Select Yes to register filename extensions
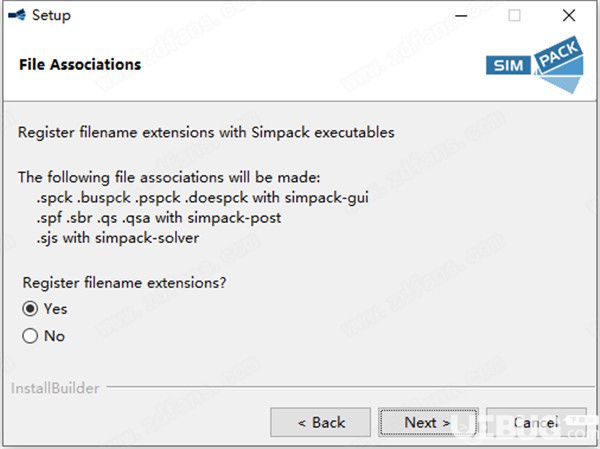600x449 pixels. click(x=30, y=309)
